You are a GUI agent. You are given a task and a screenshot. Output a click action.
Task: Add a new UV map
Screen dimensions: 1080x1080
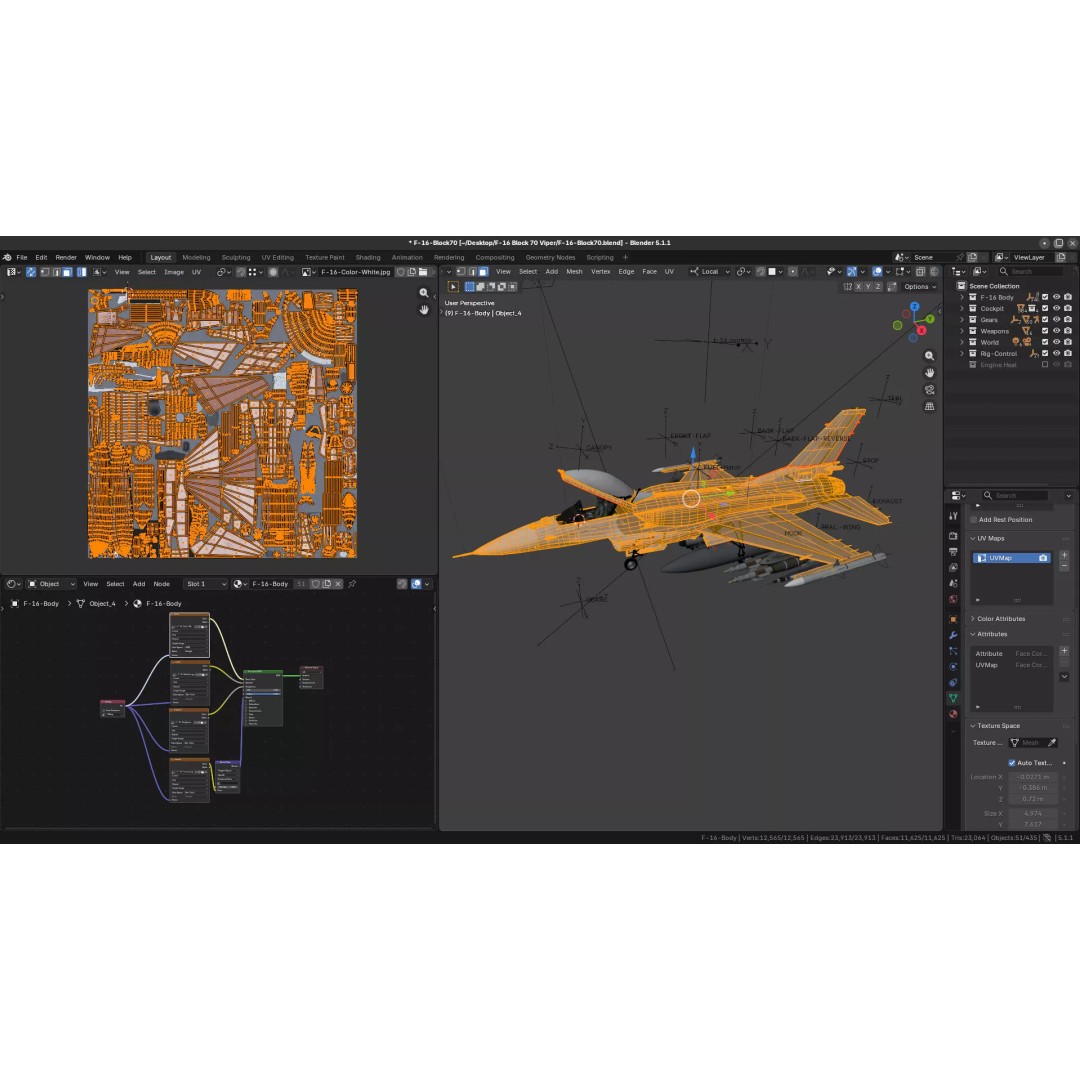pyautogui.click(x=1064, y=555)
